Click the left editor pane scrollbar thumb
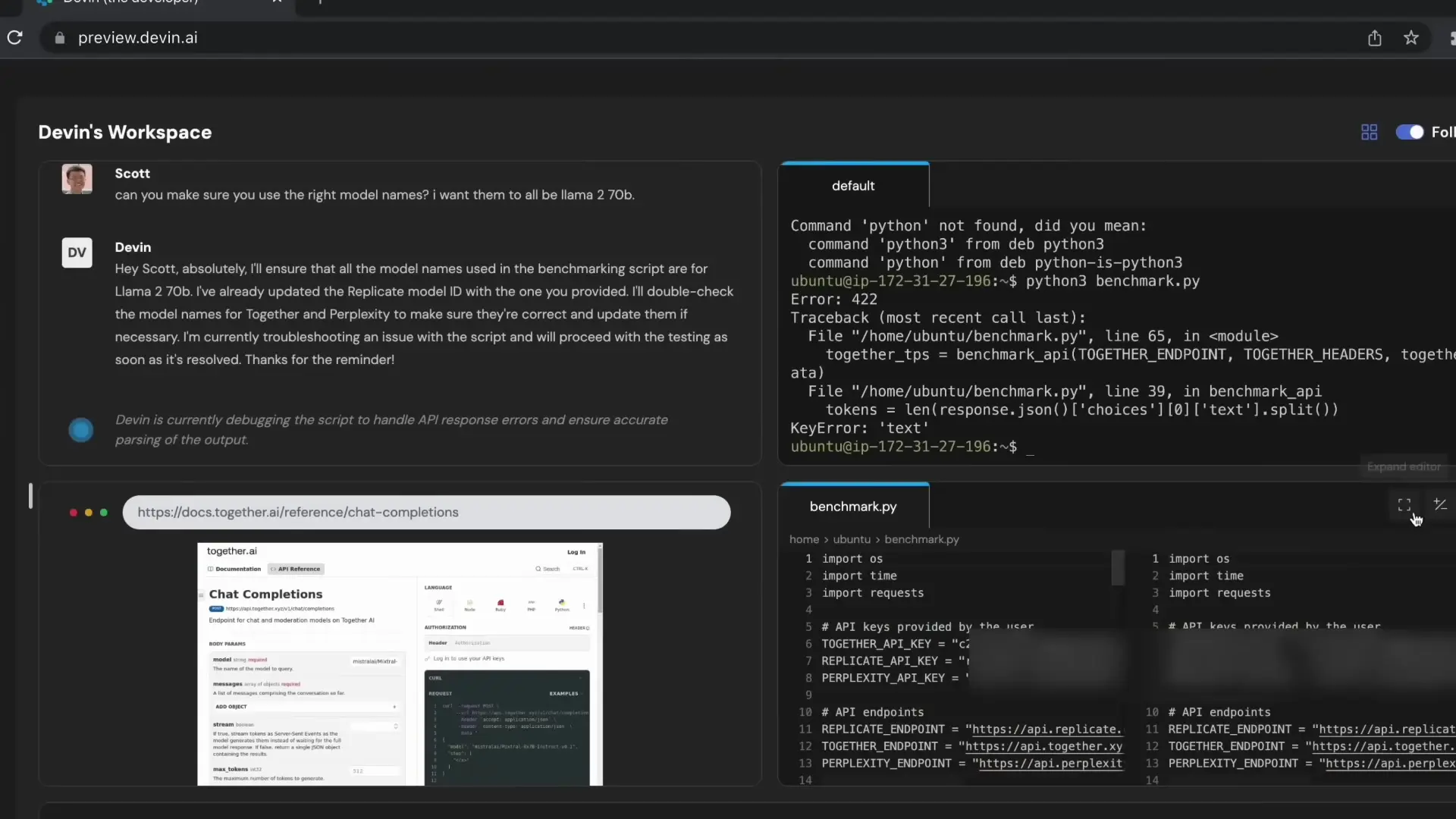The image size is (1456, 819). point(1118,568)
